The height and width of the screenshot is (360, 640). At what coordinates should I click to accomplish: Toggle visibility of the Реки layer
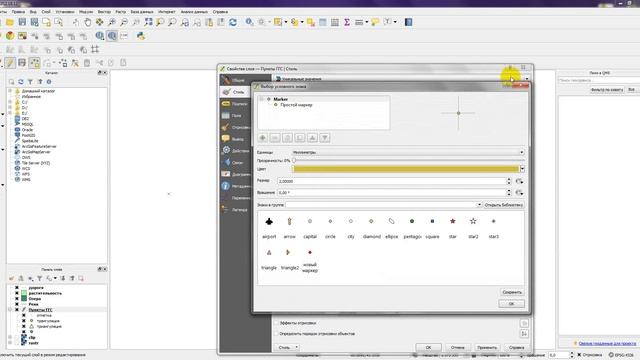point(17,304)
